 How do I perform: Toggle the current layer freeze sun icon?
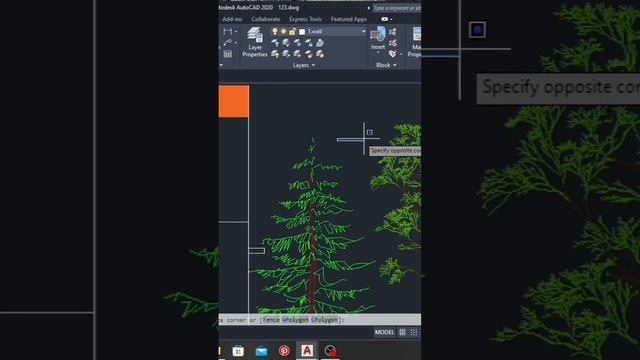click(x=284, y=31)
